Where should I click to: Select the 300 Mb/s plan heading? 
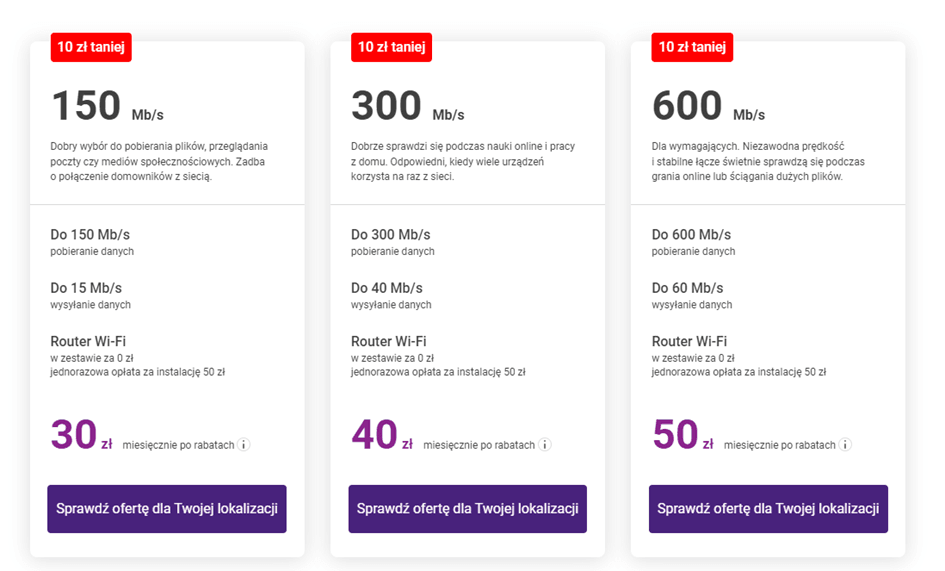pyautogui.click(x=408, y=106)
